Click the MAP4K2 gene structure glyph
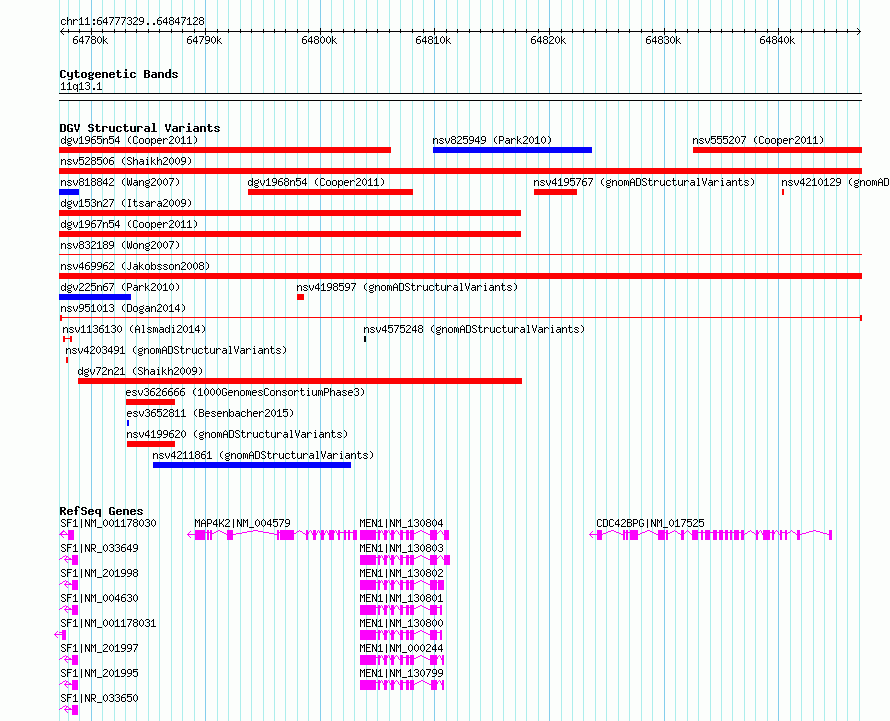 [272, 535]
